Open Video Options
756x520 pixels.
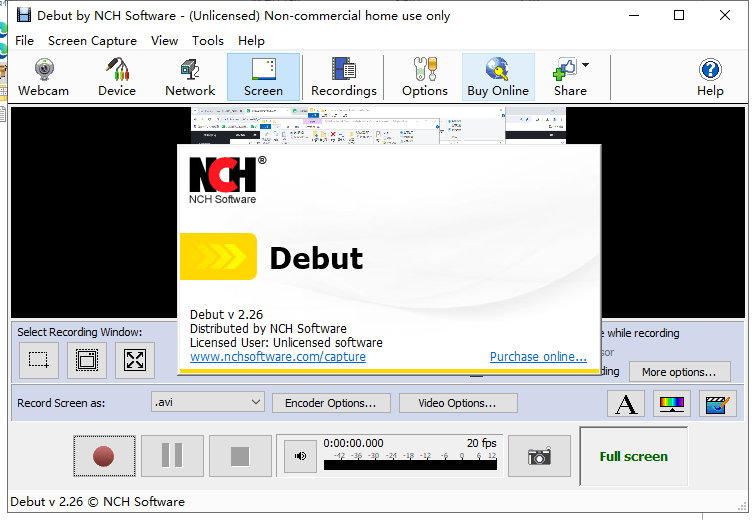click(x=458, y=403)
